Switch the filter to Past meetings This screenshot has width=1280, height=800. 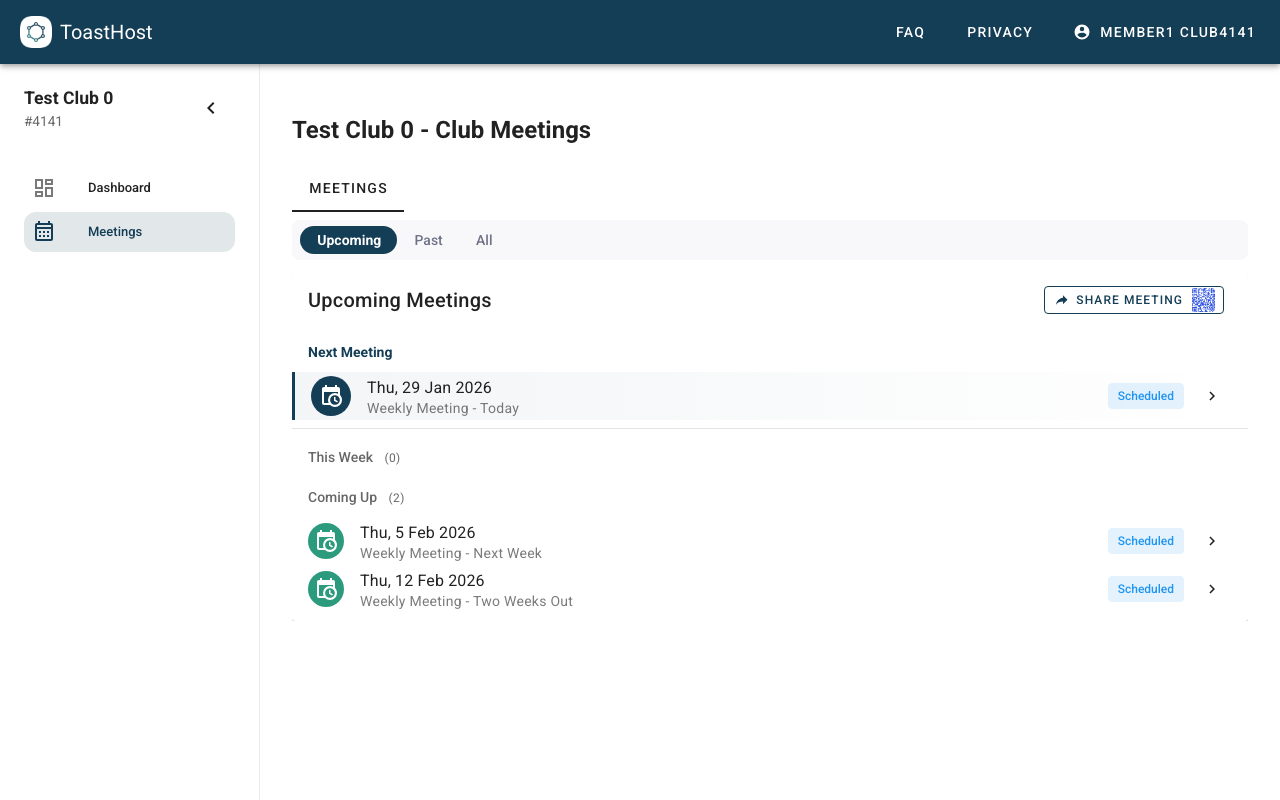coord(428,240)
